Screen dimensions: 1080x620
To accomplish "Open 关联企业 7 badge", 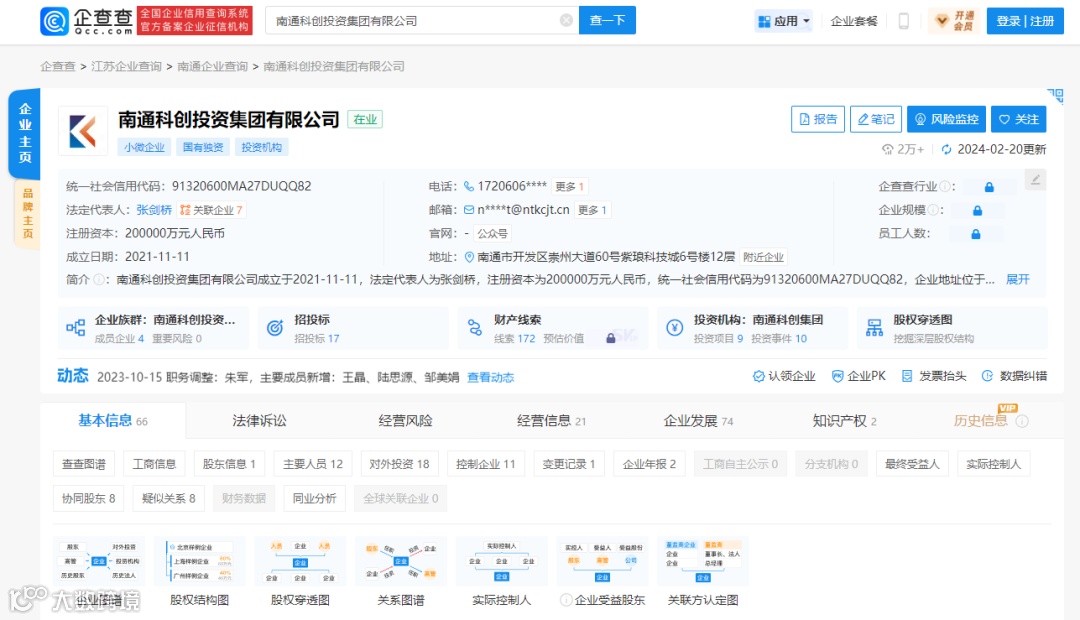I will tap(211, 210).
